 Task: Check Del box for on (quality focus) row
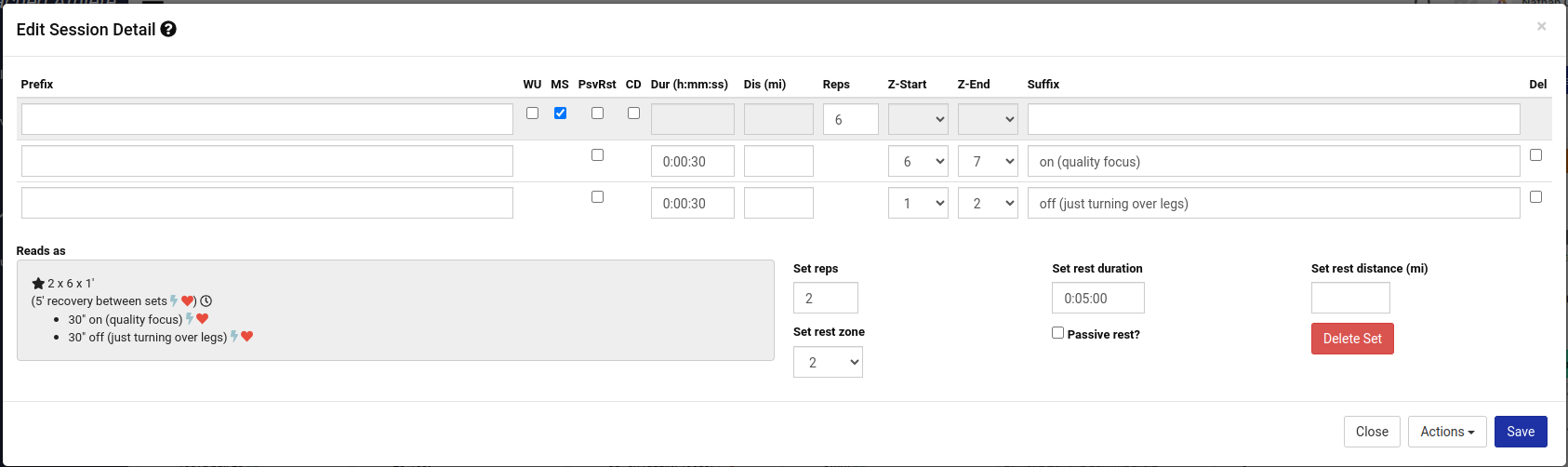click(1535, 154)
